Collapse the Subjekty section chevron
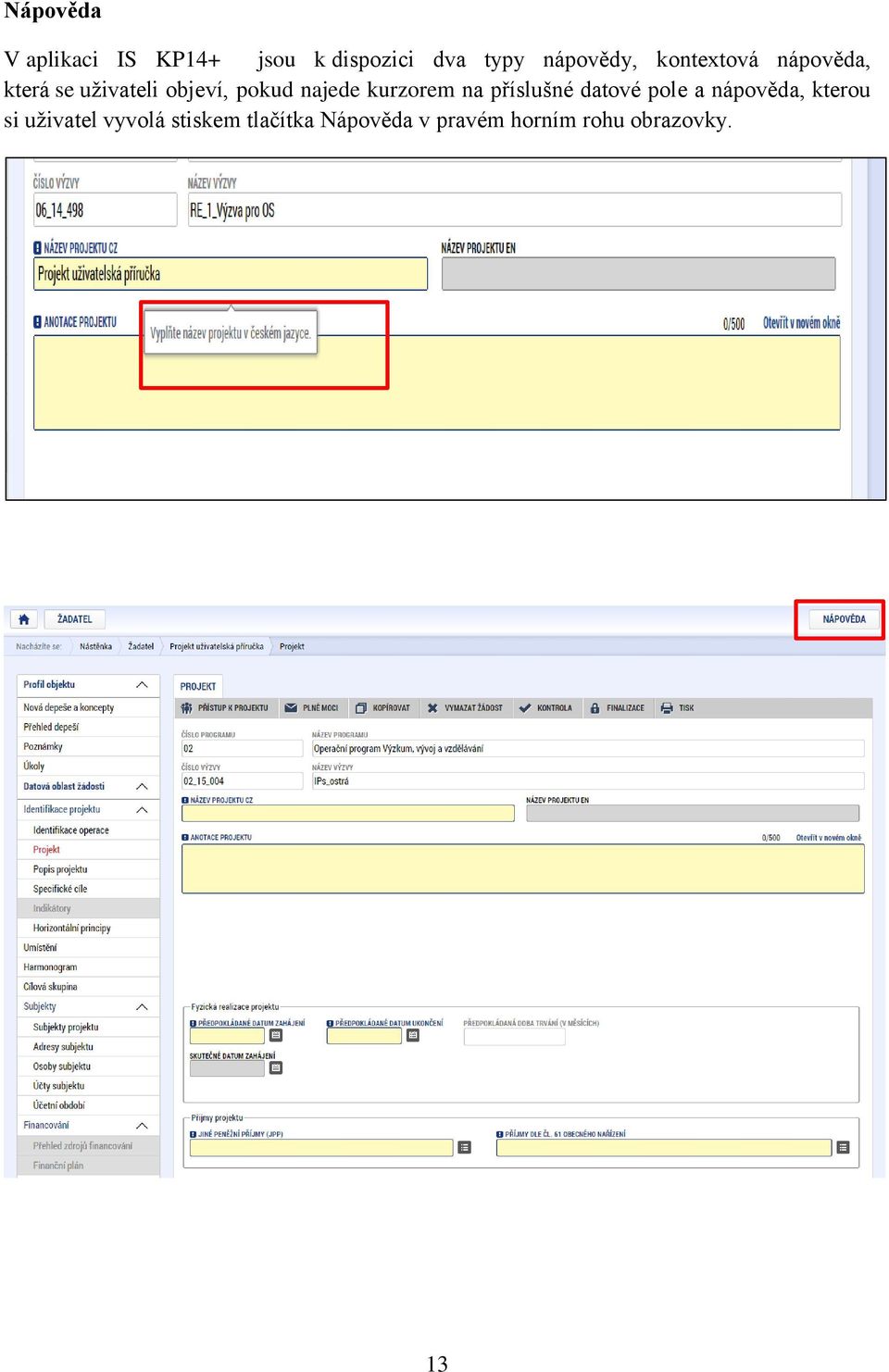This screenshot has height=1372, width=889. [x=142, y=1007]
